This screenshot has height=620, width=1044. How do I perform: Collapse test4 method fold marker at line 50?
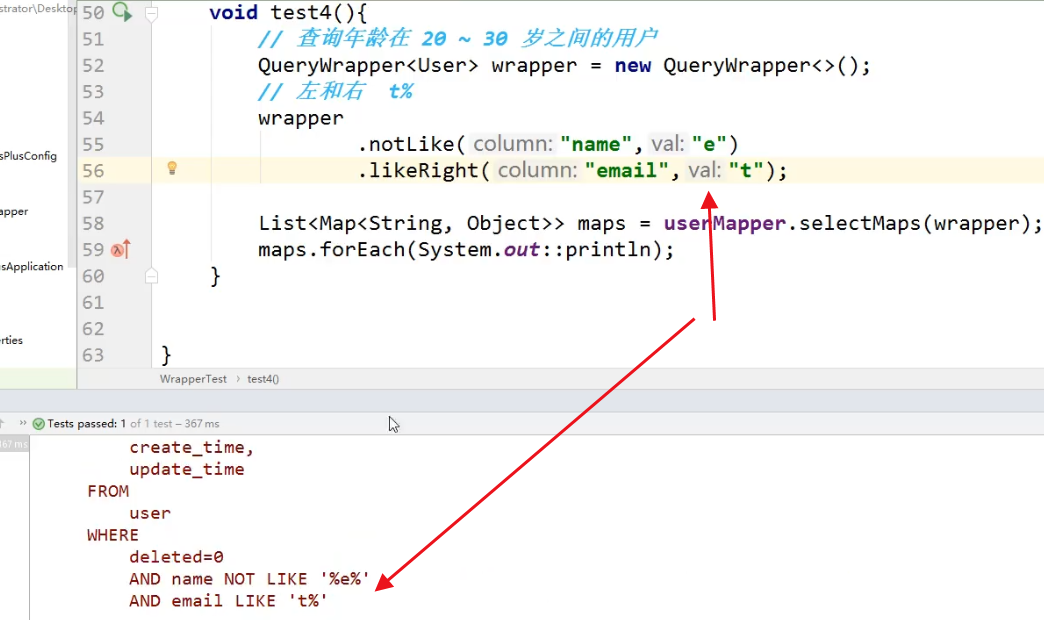tap(151, 13)
